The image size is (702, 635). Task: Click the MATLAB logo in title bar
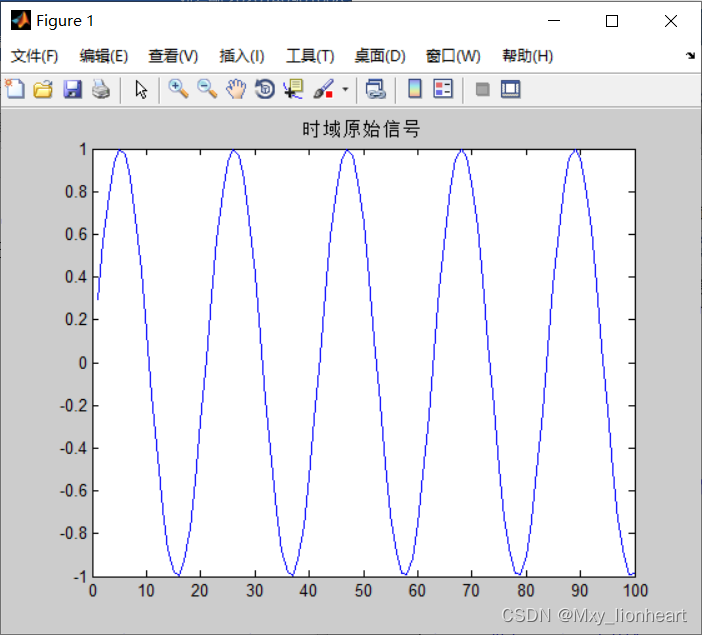click(x=21, y=21)
